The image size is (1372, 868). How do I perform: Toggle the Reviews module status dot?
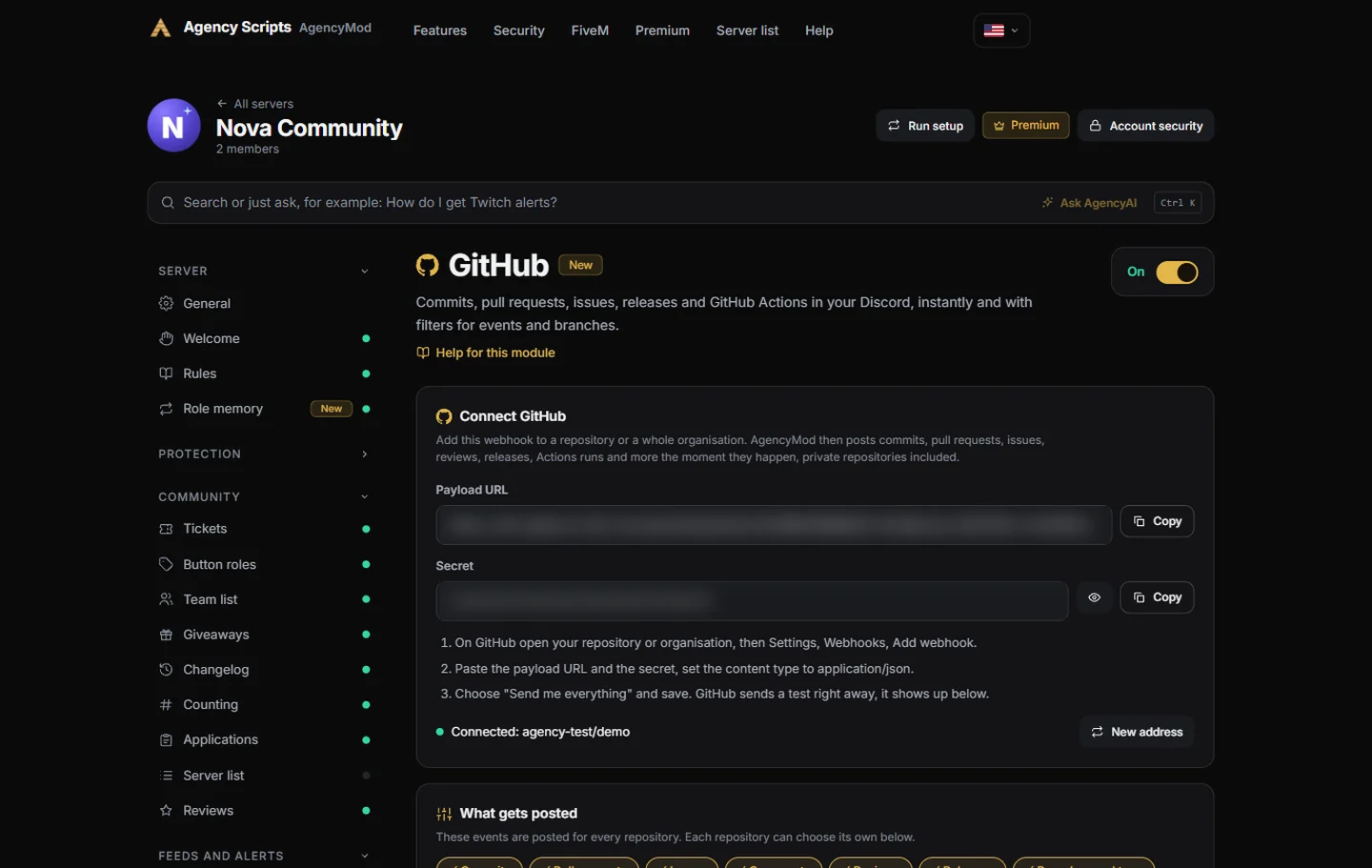(x=366, y=811)
